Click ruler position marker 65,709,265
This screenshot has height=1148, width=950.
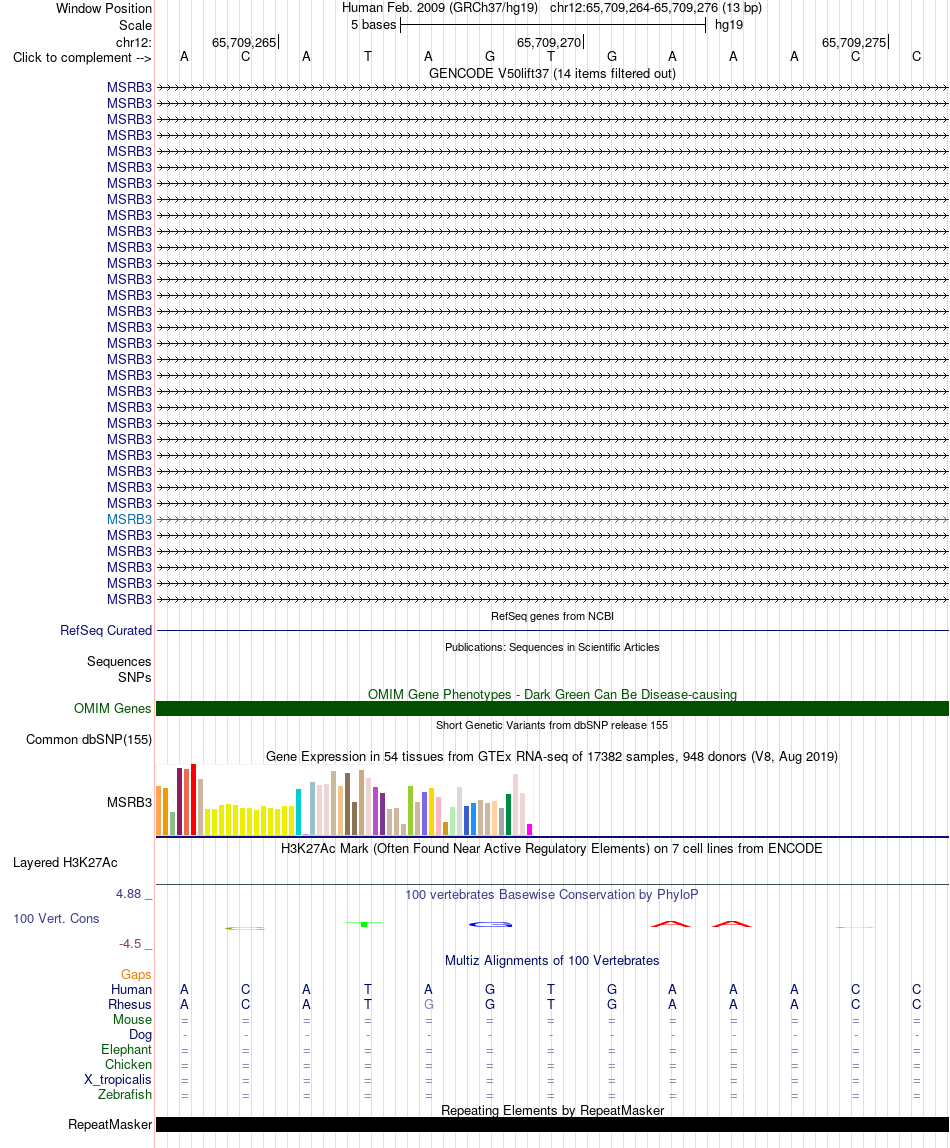(244, 42)
